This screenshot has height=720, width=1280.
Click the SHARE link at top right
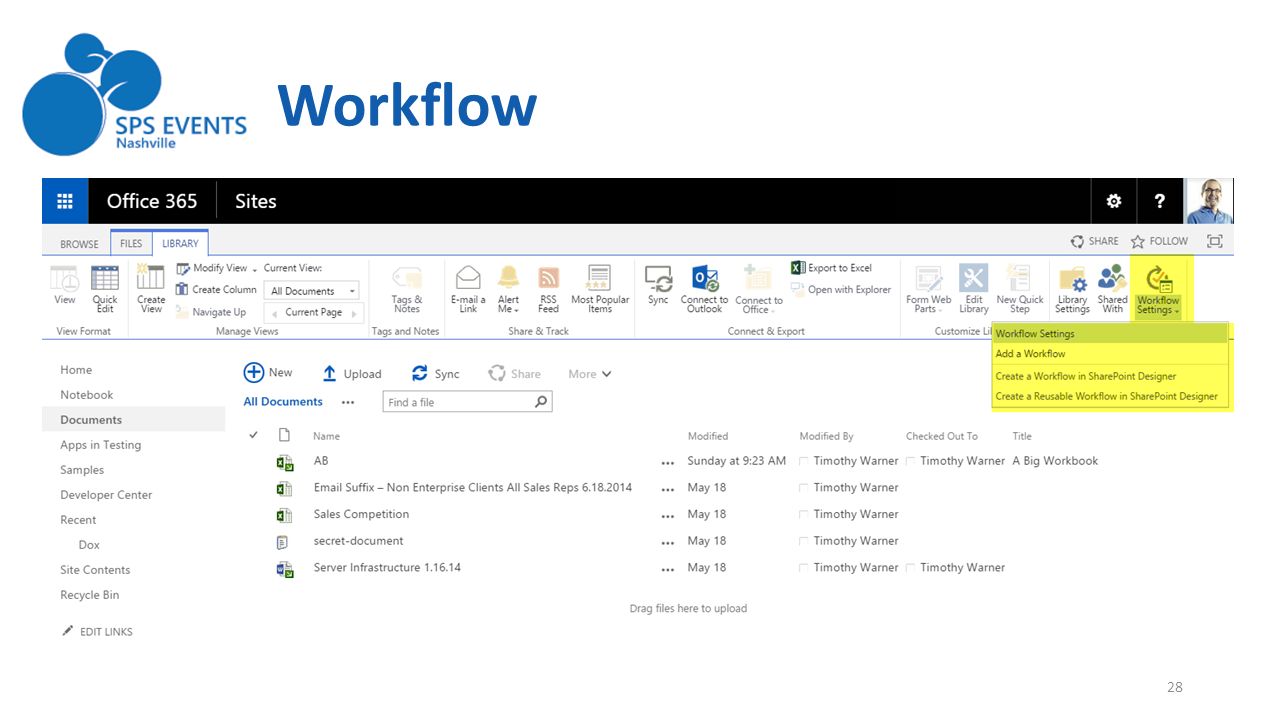(1094, 241)
